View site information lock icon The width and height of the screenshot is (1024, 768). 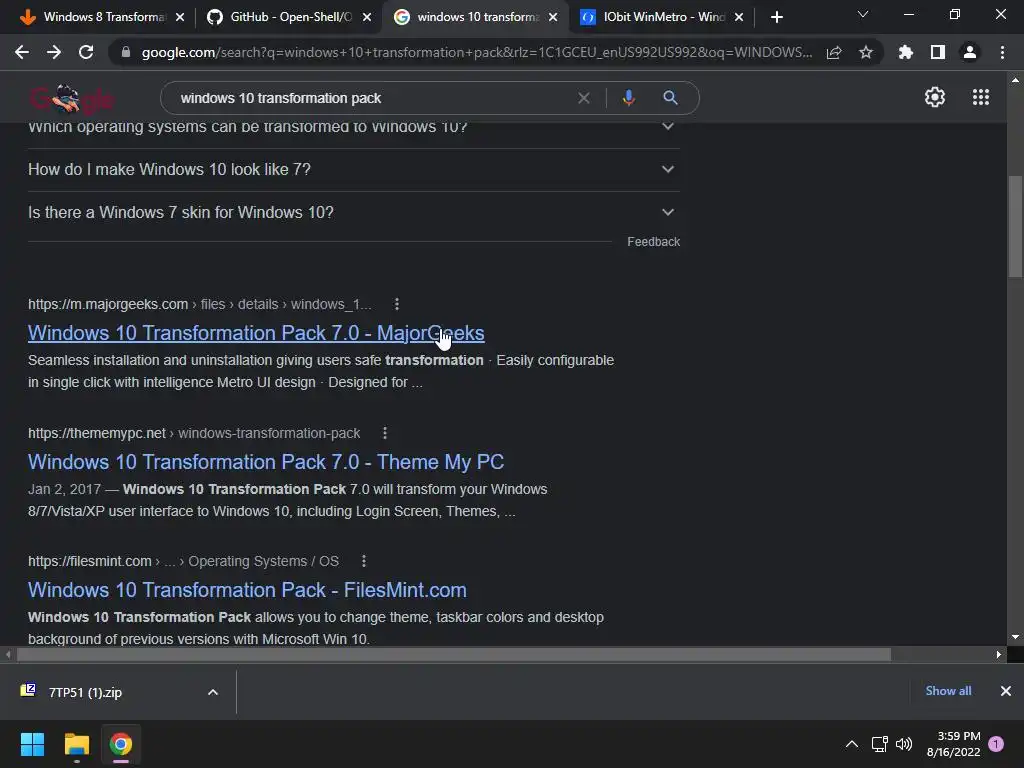126,52
